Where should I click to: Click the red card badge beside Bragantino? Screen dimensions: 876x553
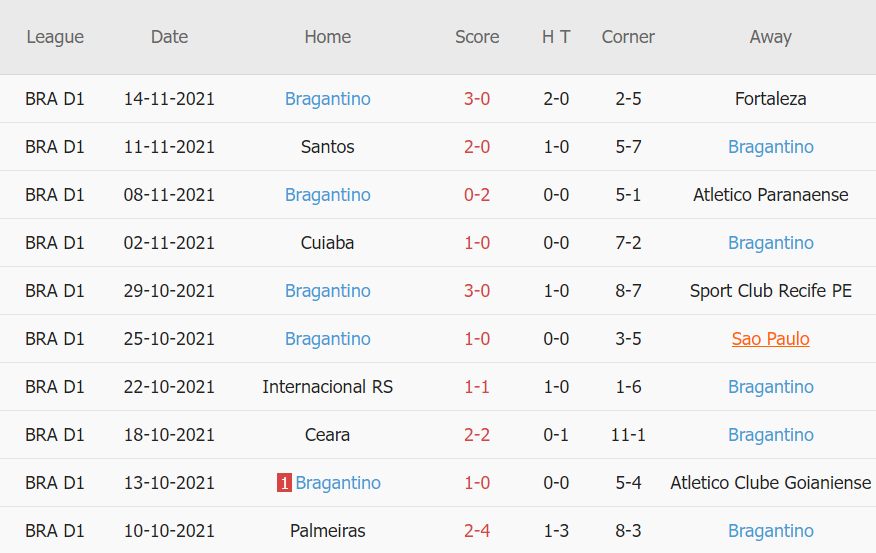click(284, 483)
